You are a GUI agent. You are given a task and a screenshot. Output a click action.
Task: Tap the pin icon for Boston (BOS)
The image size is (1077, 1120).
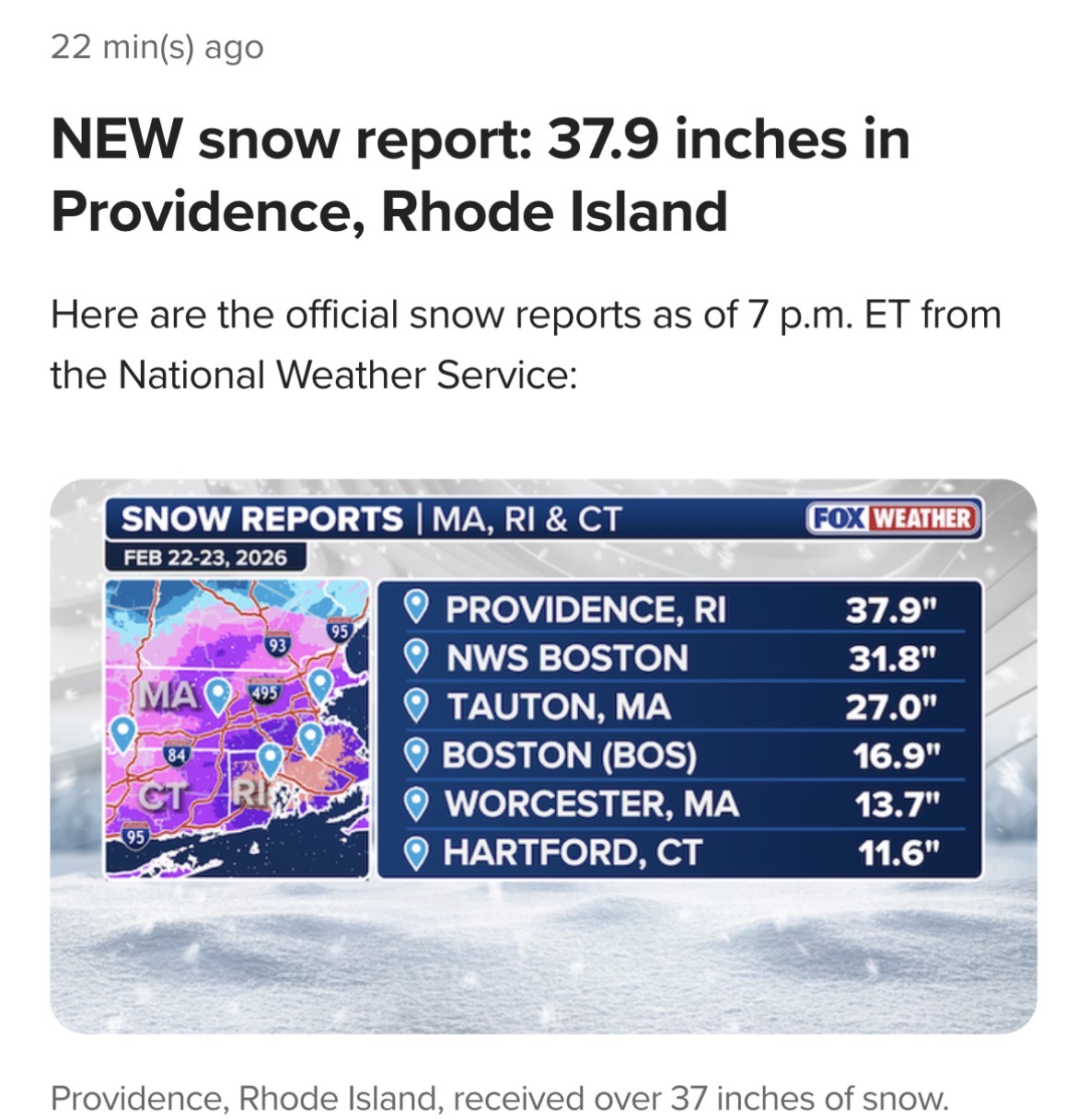tap(417, 755)
